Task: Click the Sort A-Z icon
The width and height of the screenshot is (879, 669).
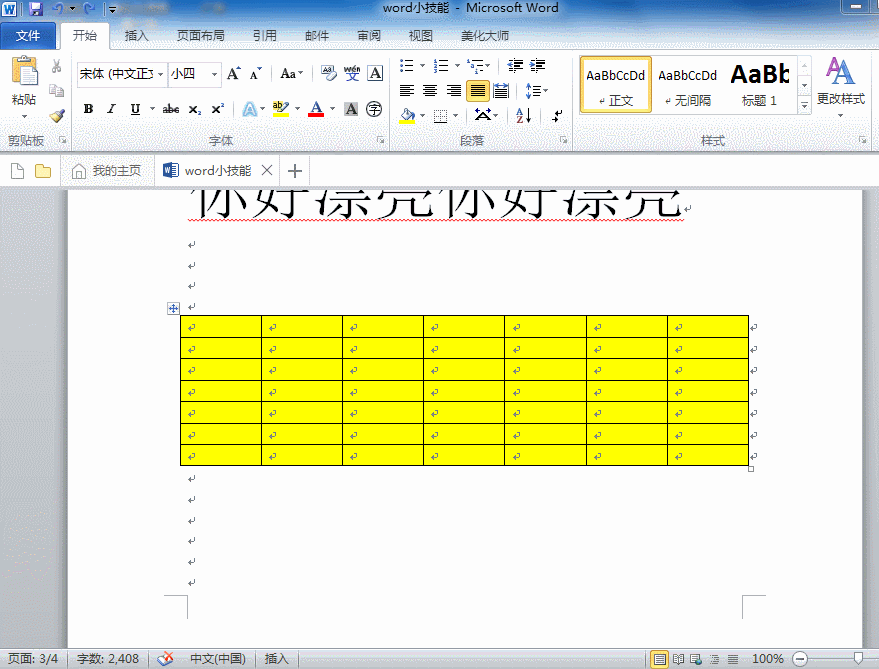Action: [x=523, y=116]
